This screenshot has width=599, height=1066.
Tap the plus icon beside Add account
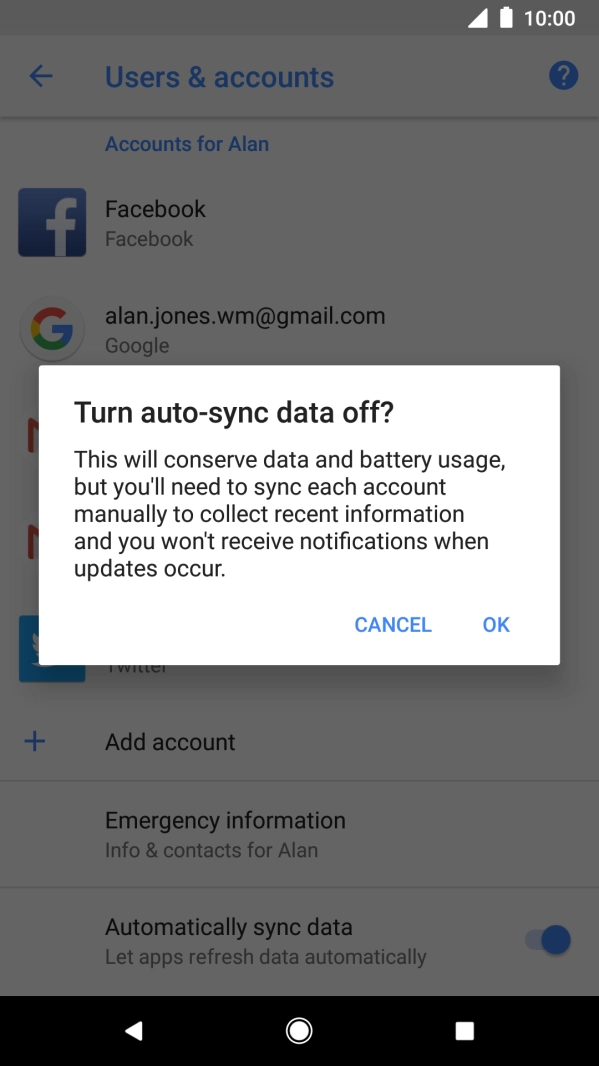[35, 741]
